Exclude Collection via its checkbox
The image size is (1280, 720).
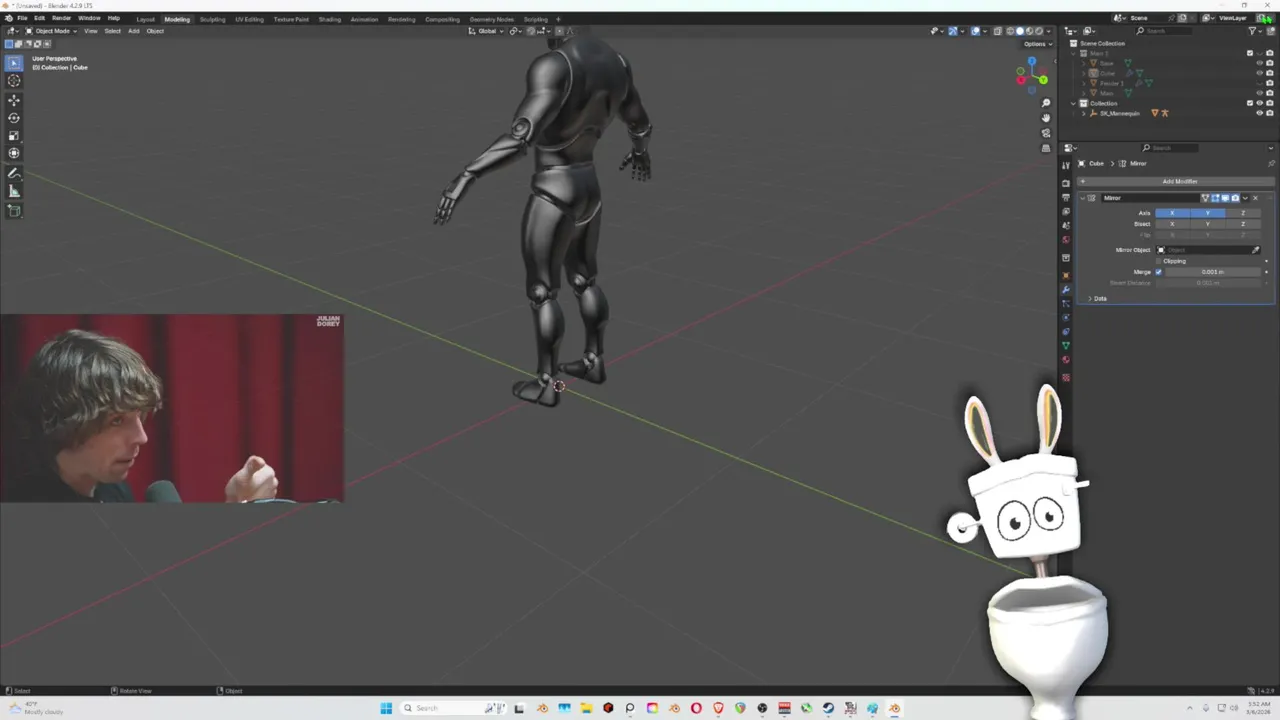(x=1249, y=103)
